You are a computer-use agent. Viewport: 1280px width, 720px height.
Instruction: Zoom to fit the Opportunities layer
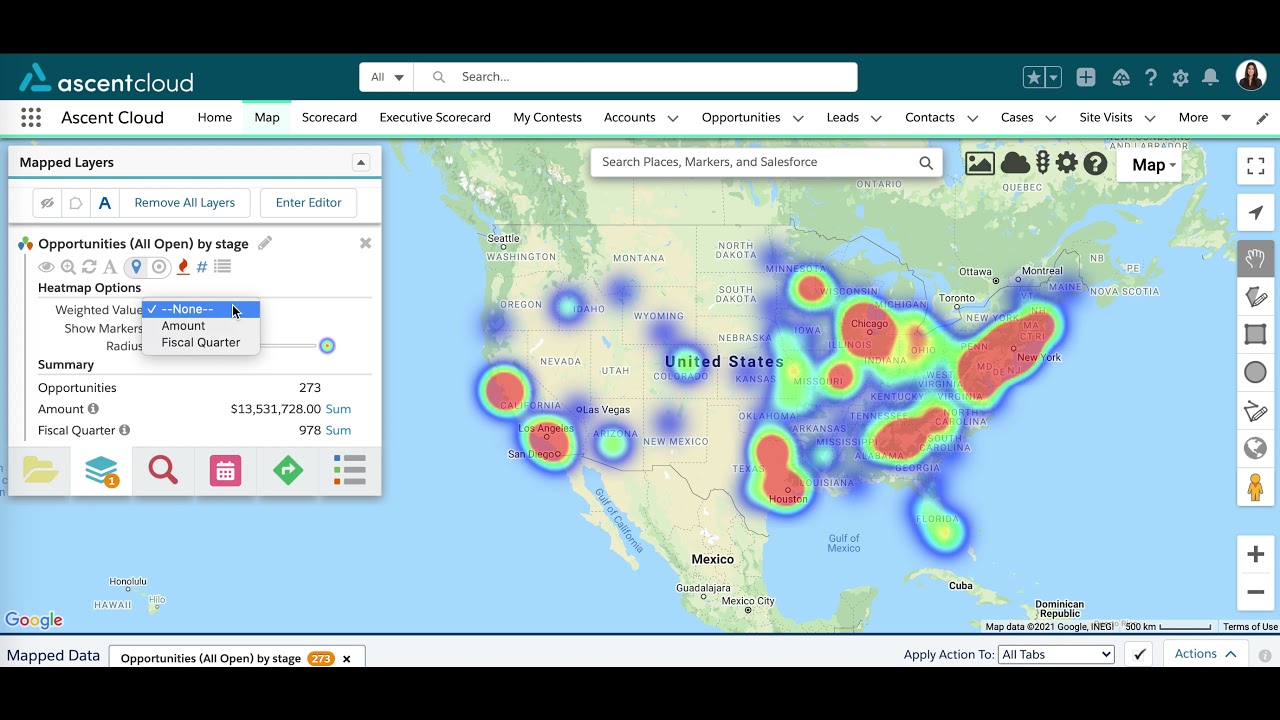[68, 267]
